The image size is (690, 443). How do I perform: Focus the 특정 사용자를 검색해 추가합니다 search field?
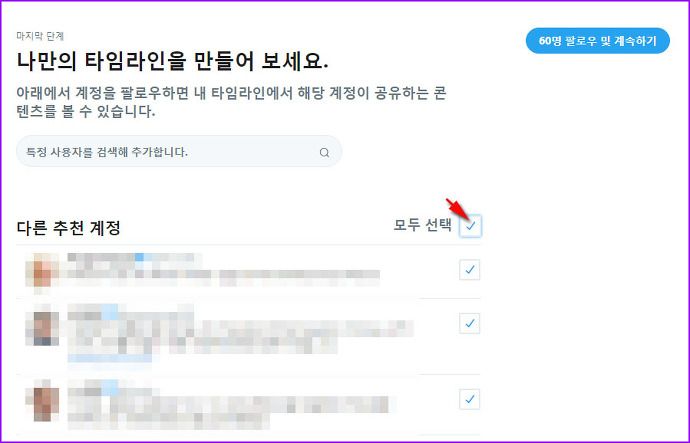[179, 152]
